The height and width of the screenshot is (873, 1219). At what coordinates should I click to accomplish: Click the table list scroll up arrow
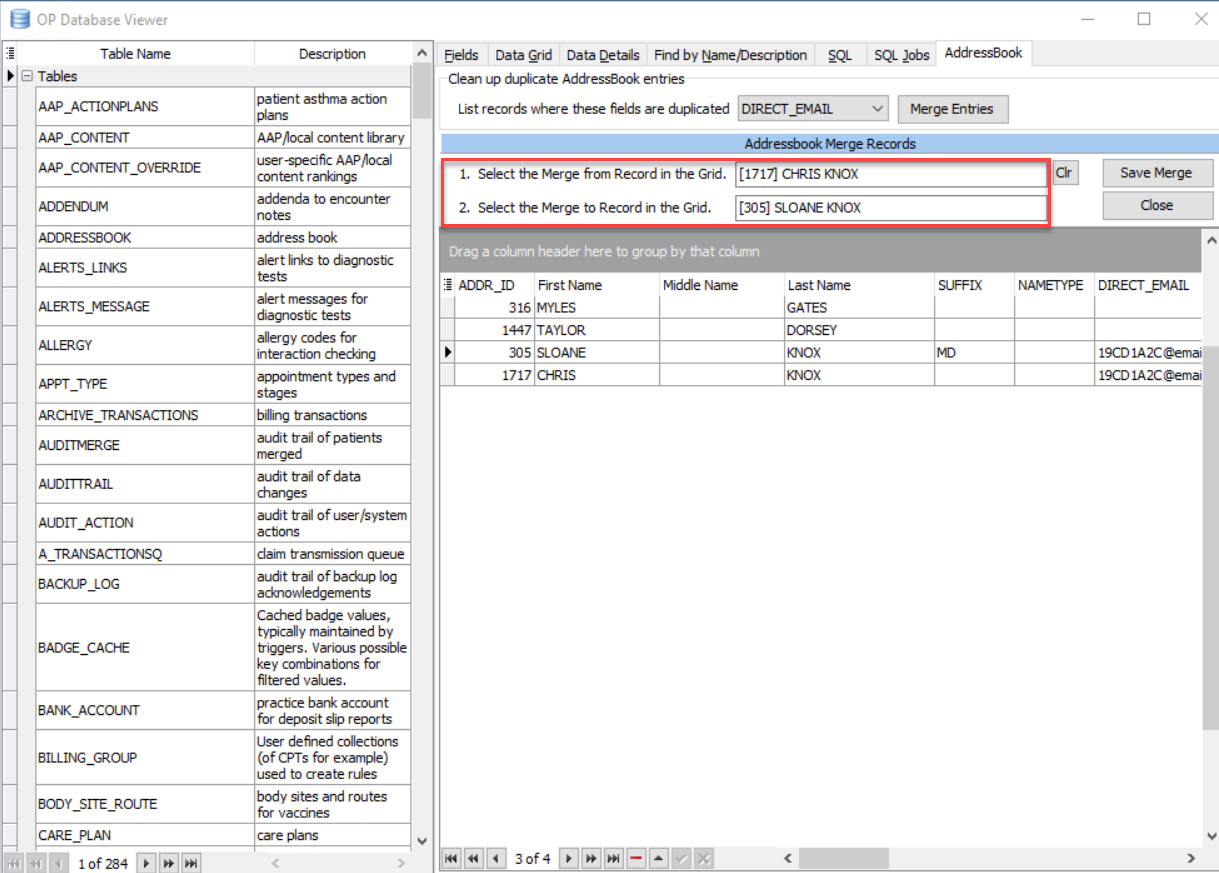(421, 53)
